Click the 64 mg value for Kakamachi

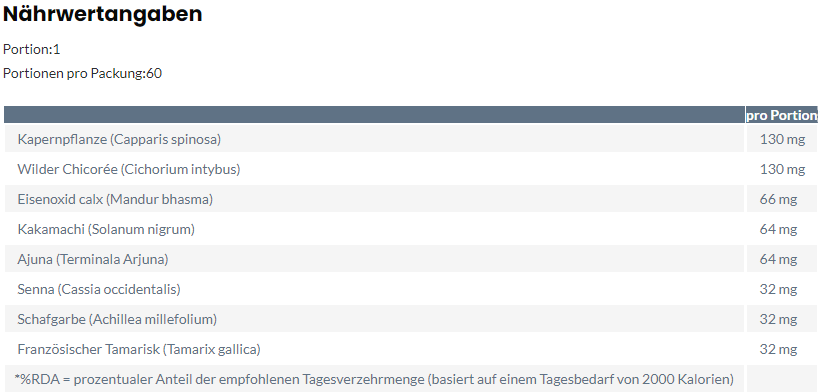(x=779, y=229)
